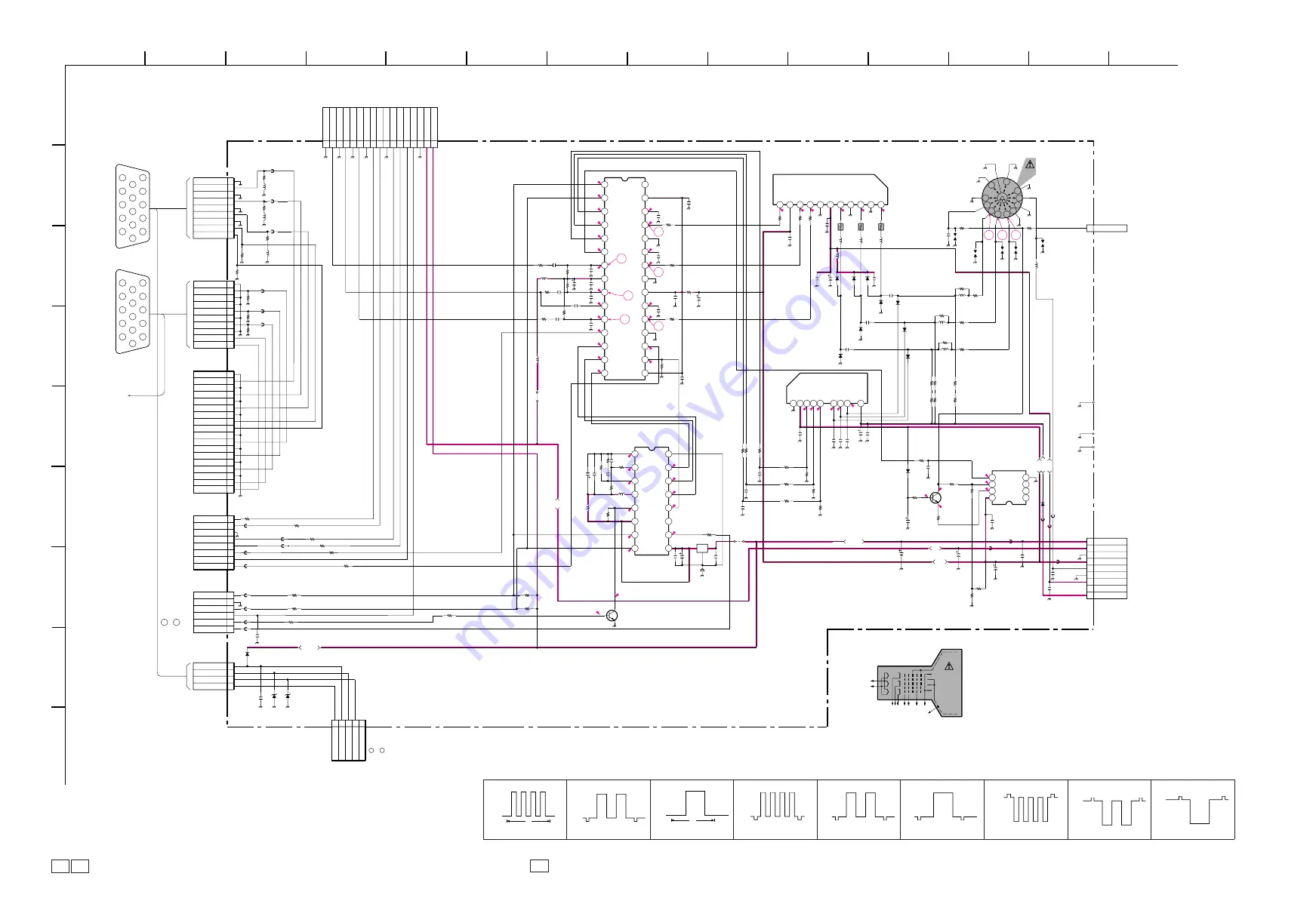
Task: Click the transistor symbol beside the 8-pin IC
Action: 936,497
